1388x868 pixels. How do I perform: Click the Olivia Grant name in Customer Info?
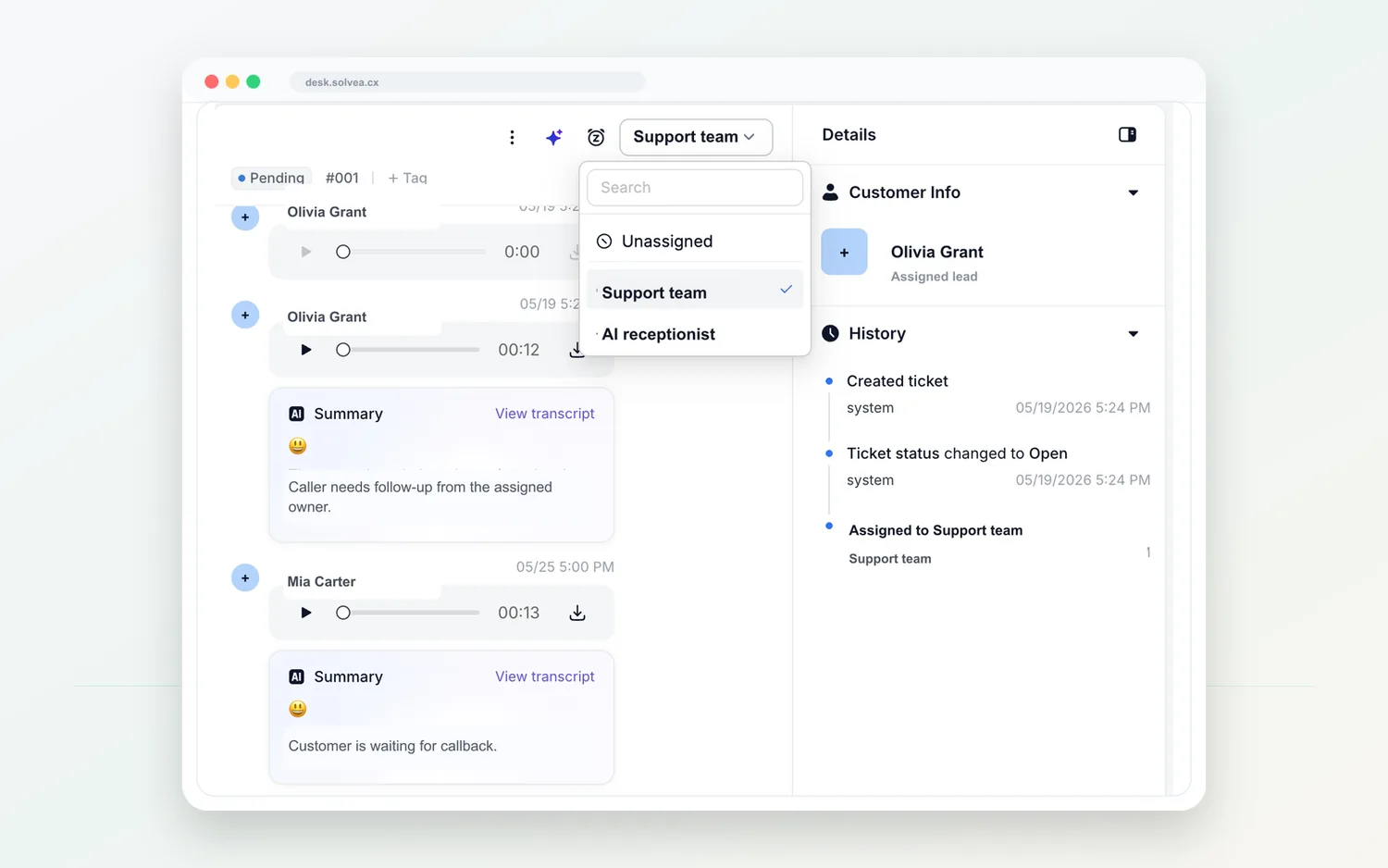937,252
